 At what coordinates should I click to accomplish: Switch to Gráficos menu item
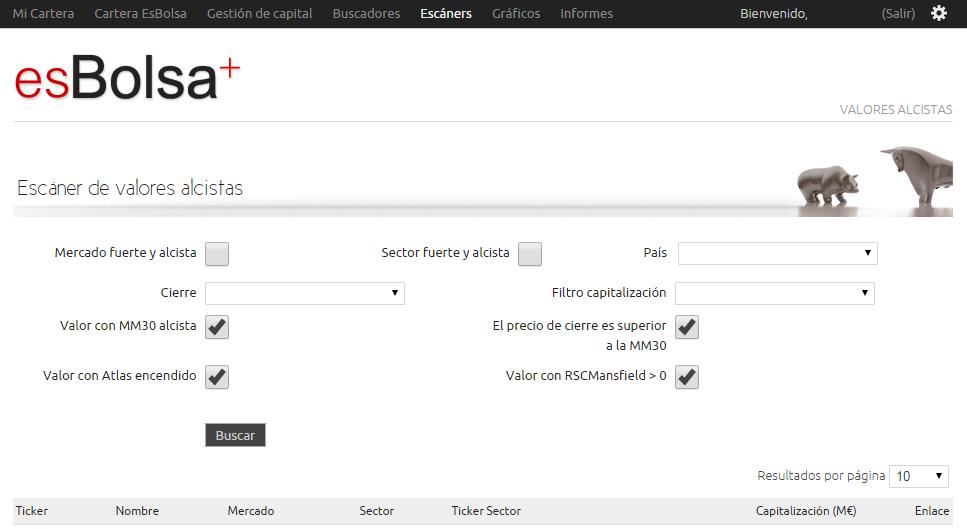(x=516, y=14)
